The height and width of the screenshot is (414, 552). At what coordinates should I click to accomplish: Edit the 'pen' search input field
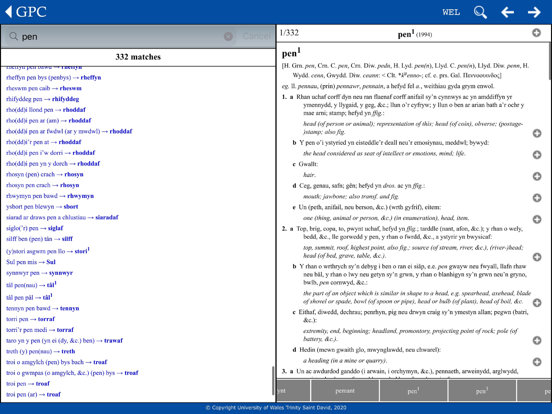click(120, 36)
